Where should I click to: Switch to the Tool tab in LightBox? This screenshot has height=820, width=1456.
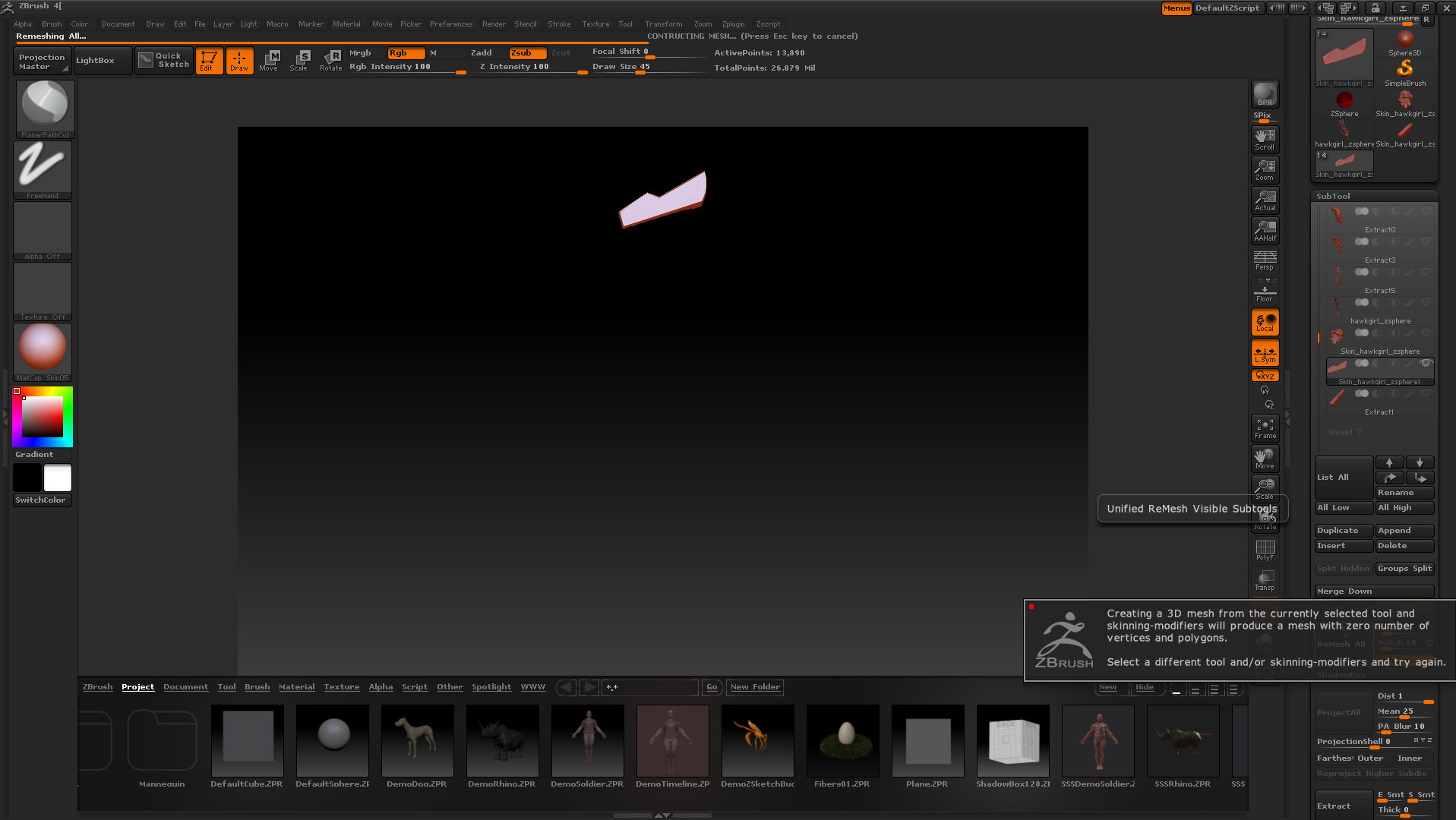226,687
